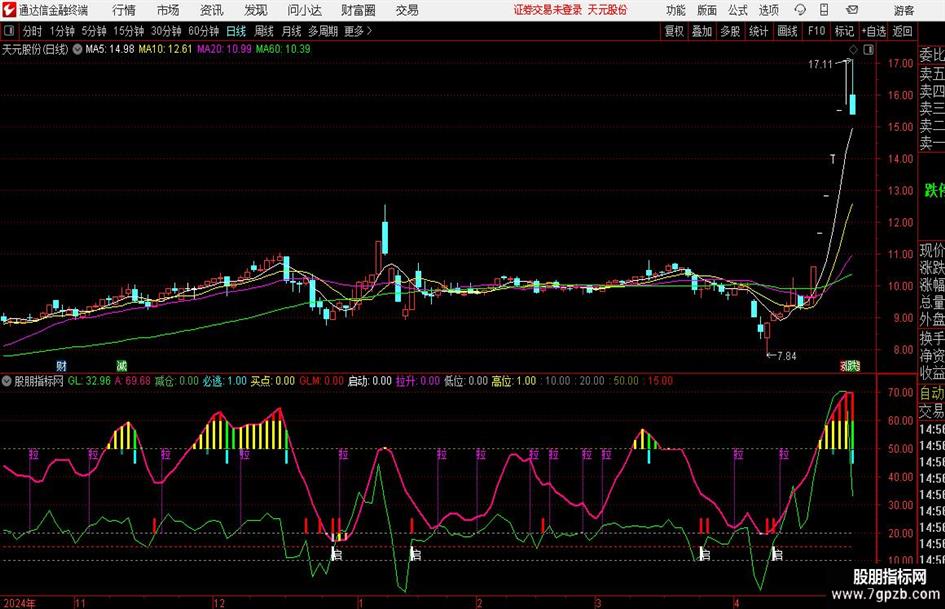Click the 证券交易未登录 login text
The width and height of the screenshot is (945, 609).
point(547,10)
